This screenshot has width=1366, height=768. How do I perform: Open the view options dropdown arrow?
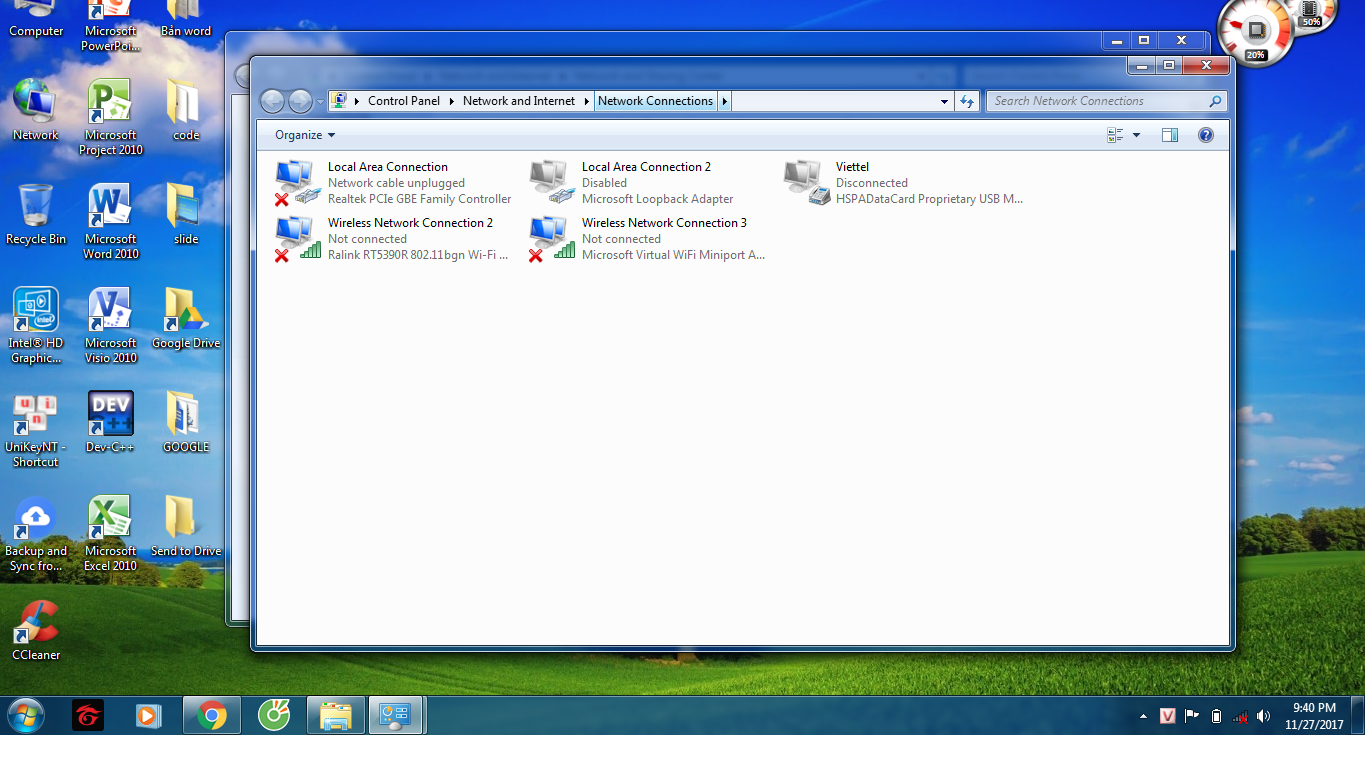(x=1136, y=135)
